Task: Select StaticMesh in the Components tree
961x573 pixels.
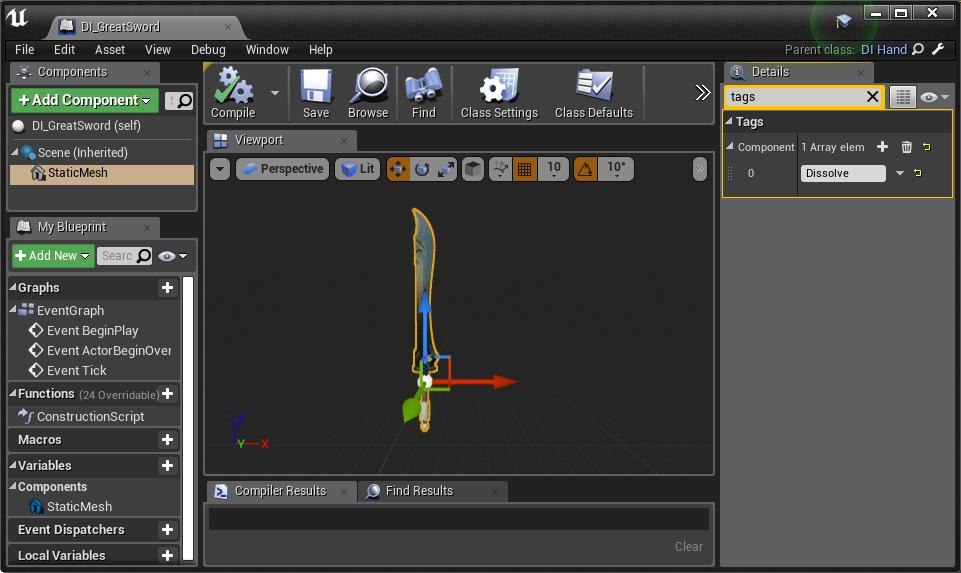Action: coord(77,173)
